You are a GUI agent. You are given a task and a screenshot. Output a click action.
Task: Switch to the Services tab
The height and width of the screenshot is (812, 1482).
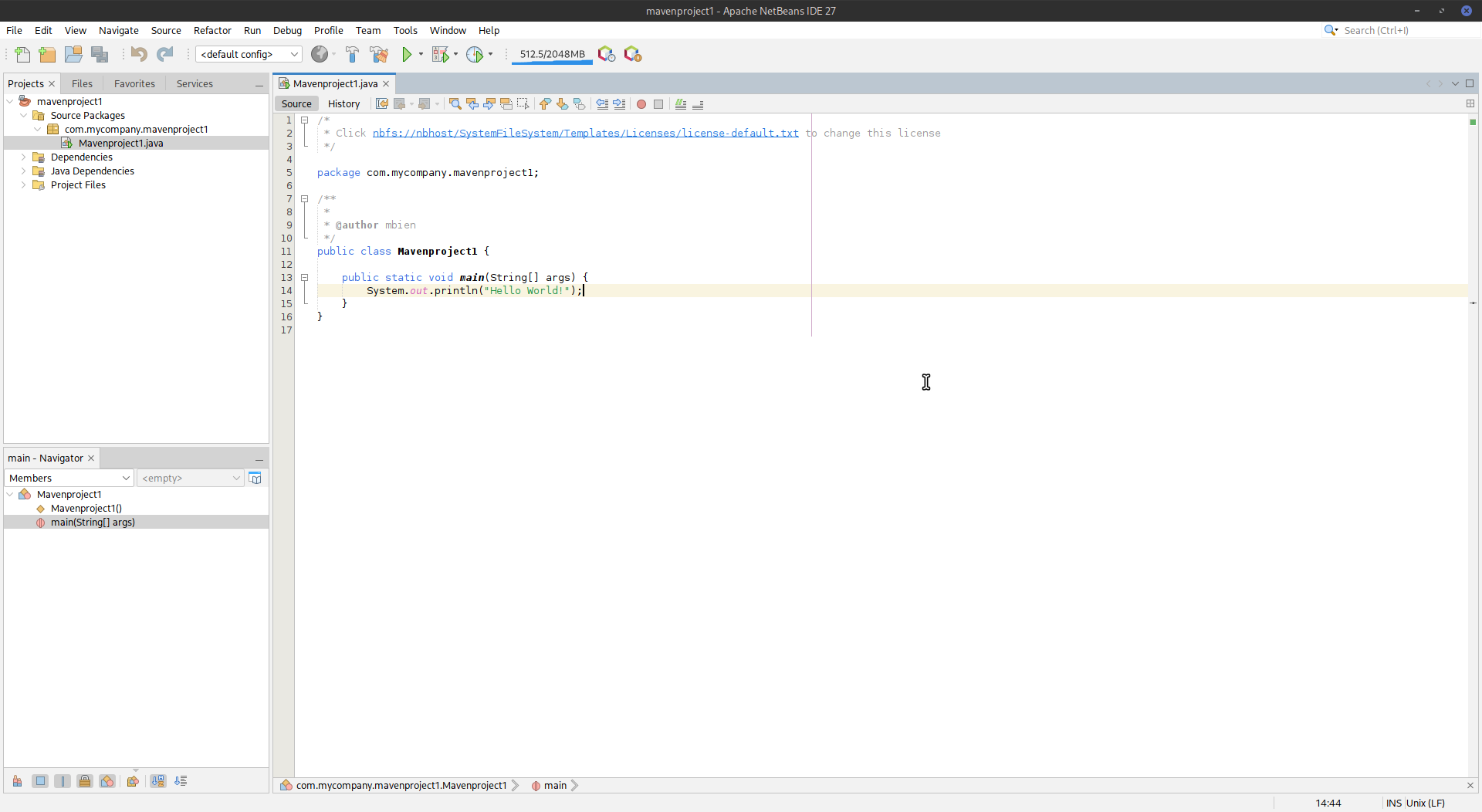(x=195, y=84)
